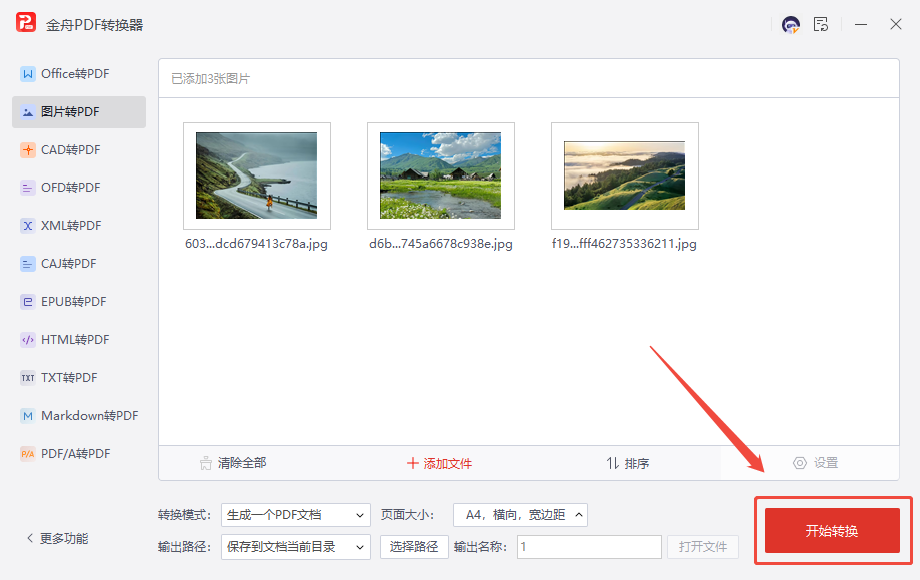Go to HTML转PDF in the sidebar
920x580 pixels.
click(79, 340)
